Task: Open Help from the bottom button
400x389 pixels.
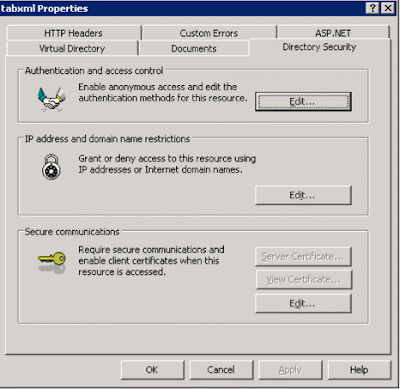Action: tap(359, 370)
